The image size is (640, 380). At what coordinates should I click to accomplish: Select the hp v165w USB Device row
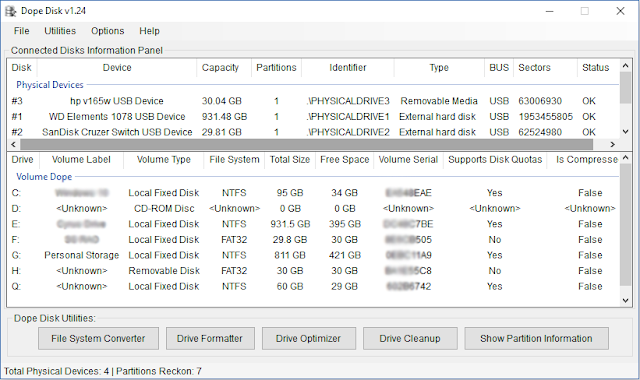coord(313,101)
